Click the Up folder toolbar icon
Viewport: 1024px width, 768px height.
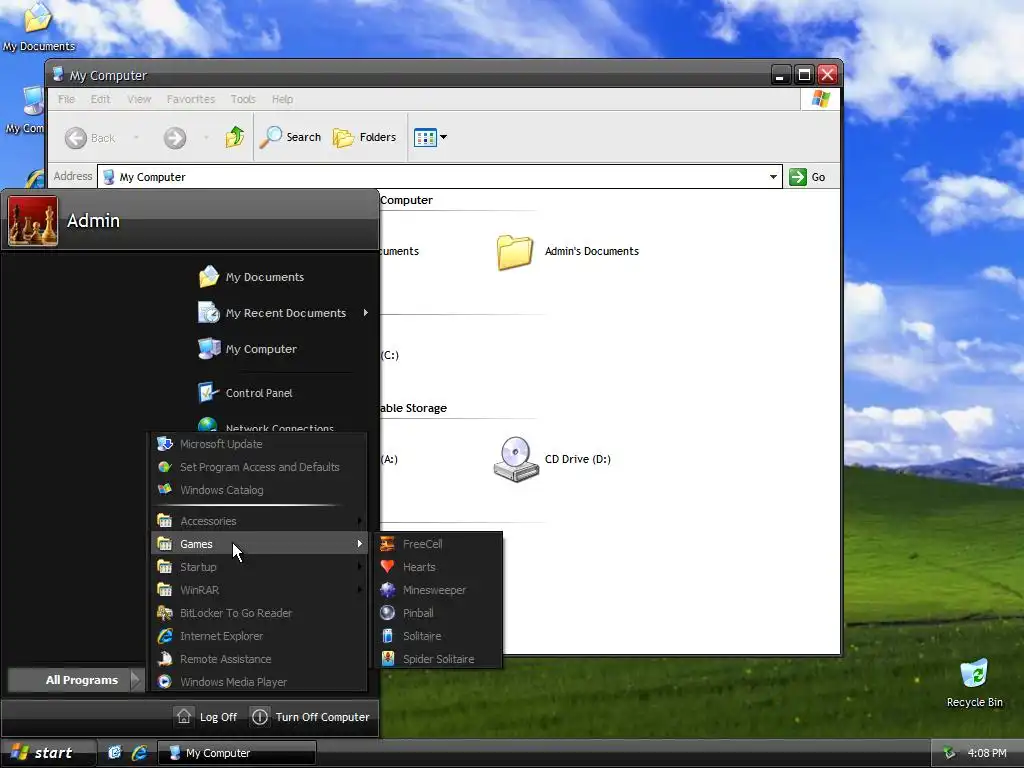[x=234, y=137]
